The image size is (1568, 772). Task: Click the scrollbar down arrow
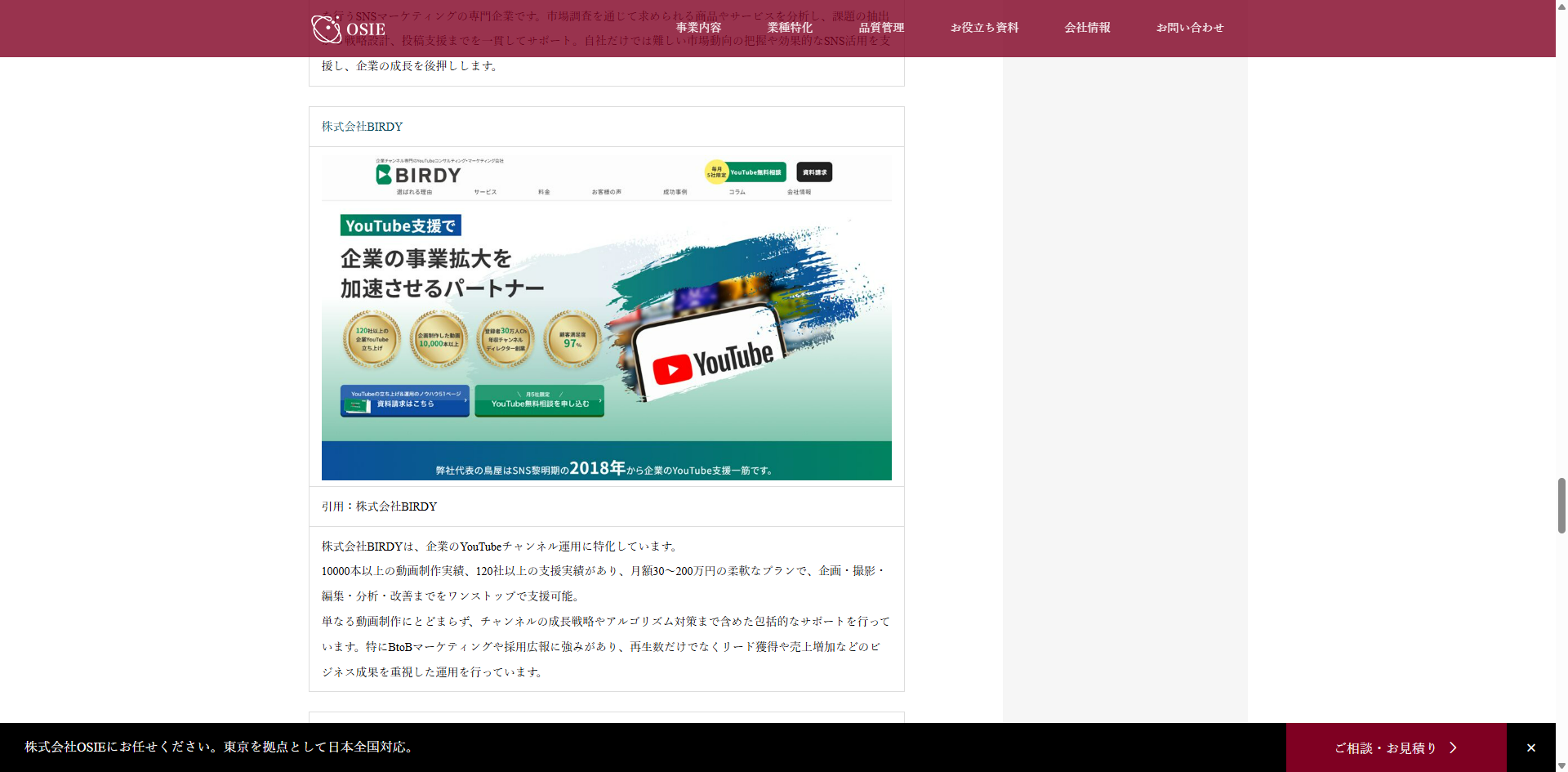1561,766
